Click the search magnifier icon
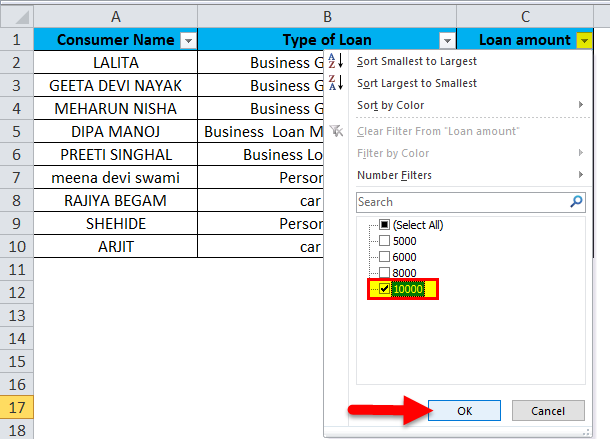 (x=576, y=202)
